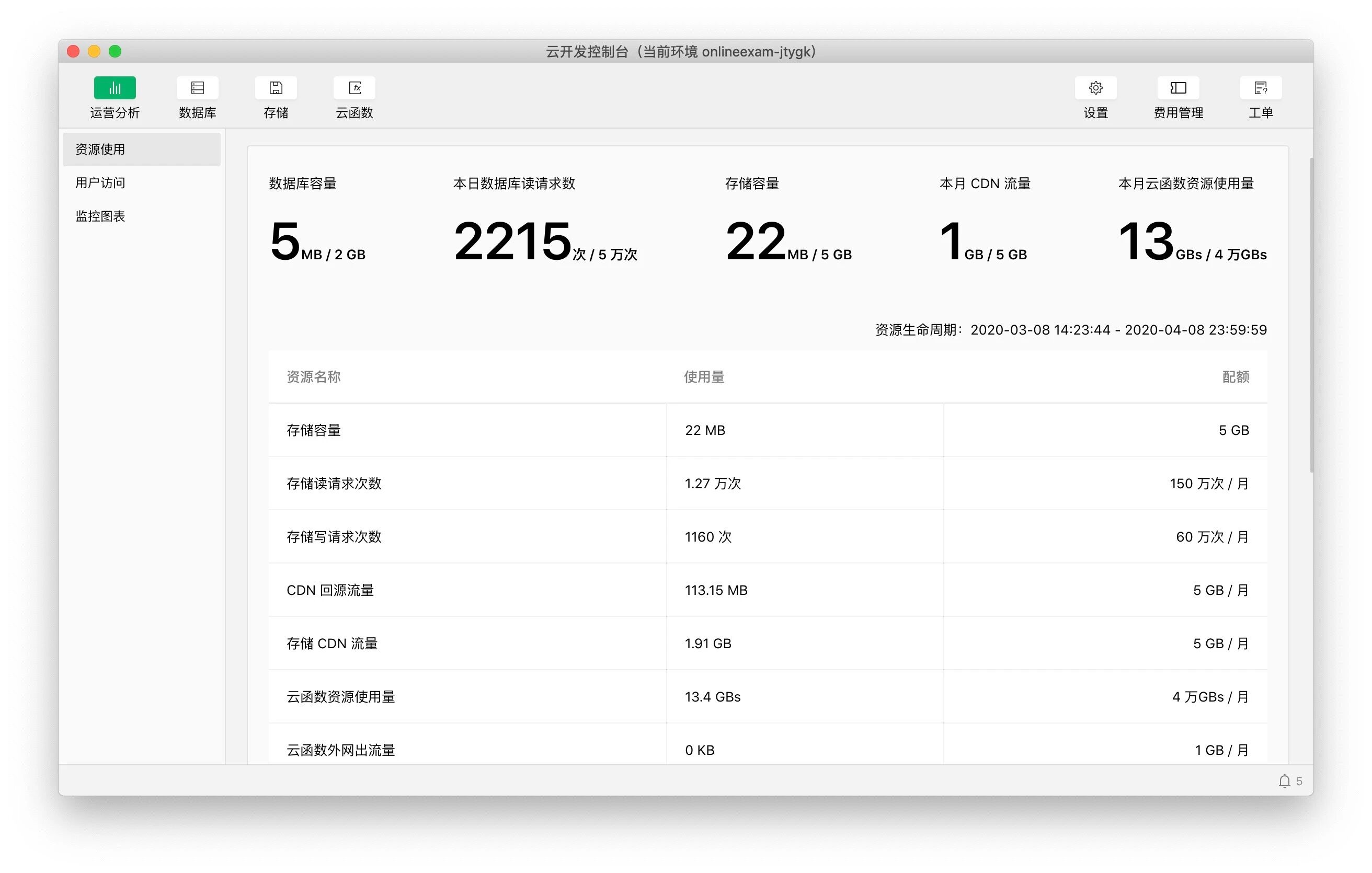The image size is (1372, 873).
Task: Click the 资源名称 column header
Action: [x=313, y=376]
